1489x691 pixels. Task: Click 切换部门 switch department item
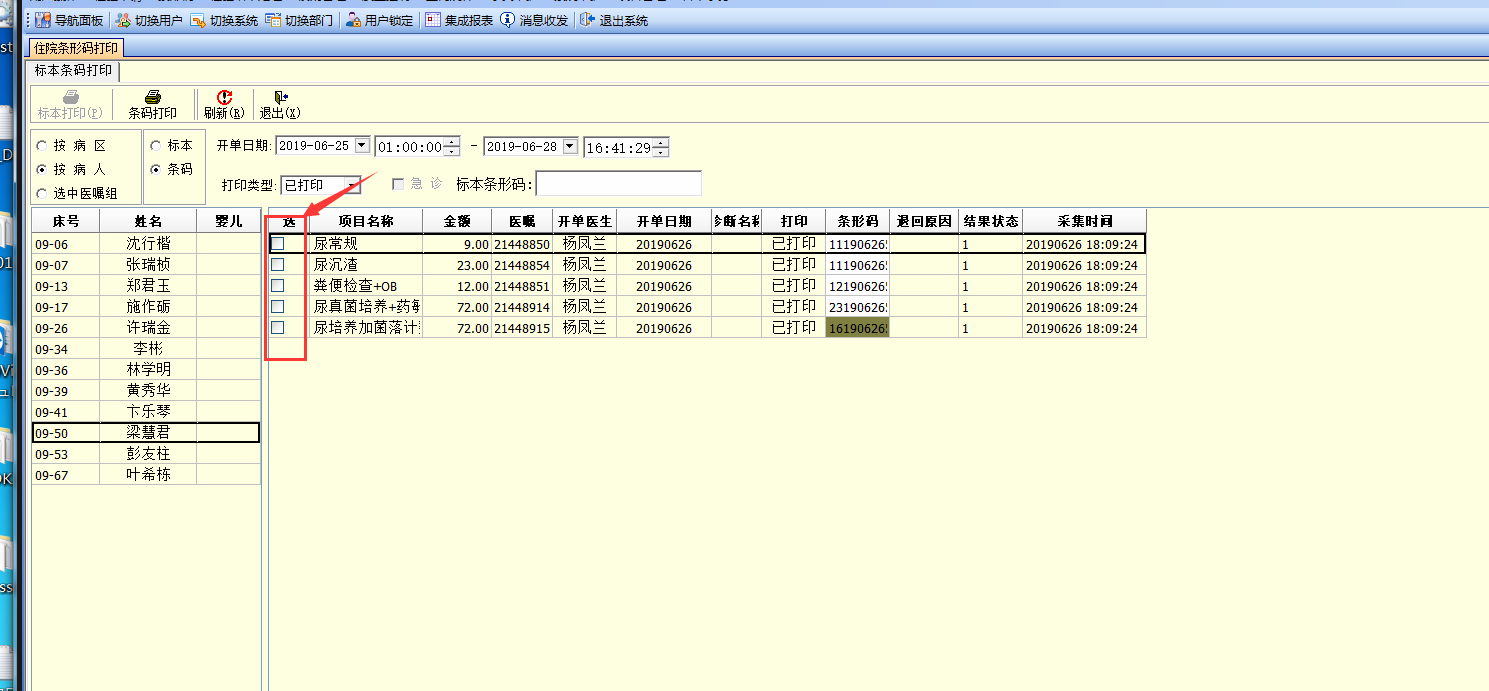click(299, 20)
